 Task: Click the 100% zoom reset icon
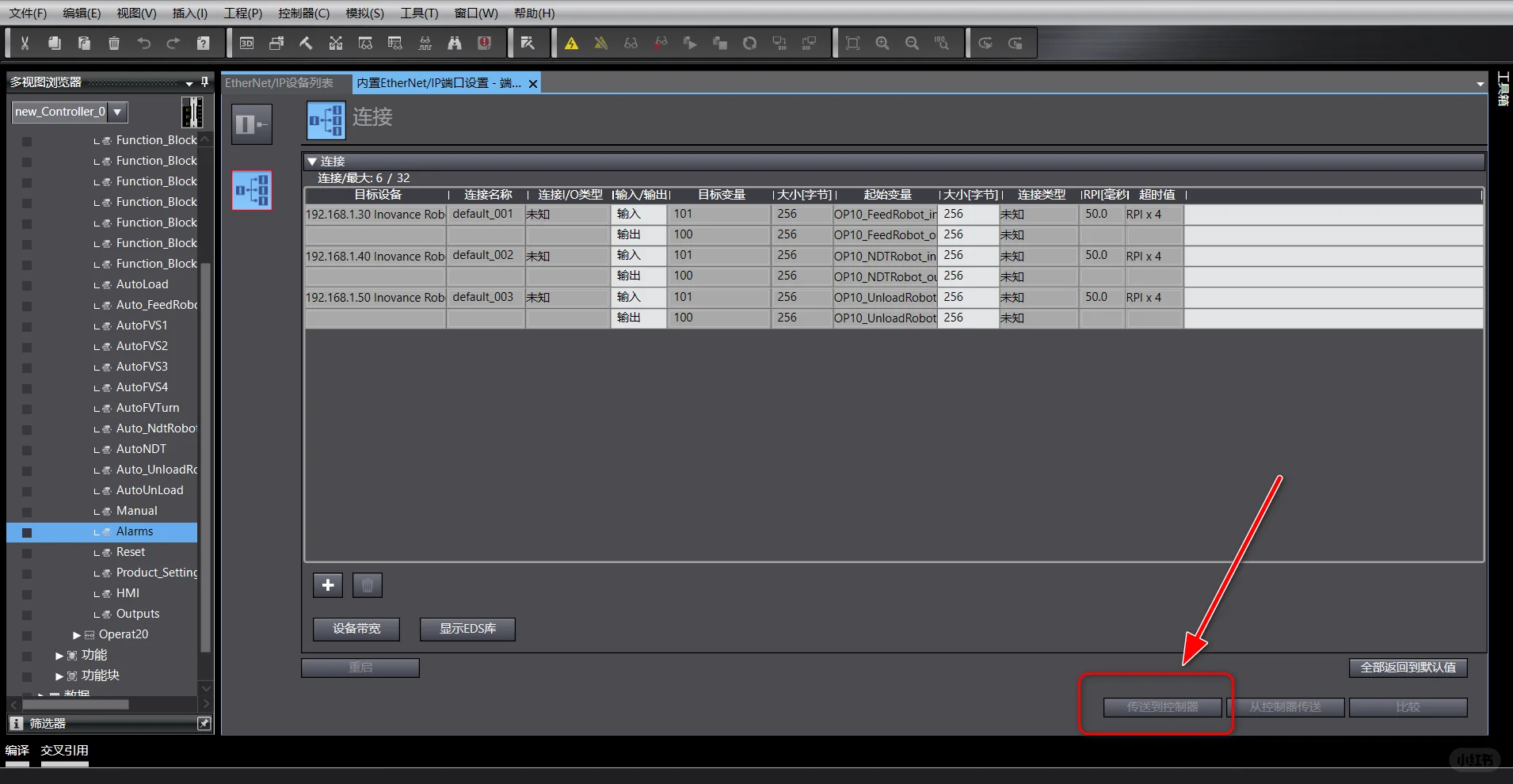pyautogui.click(x=942, y=44)
